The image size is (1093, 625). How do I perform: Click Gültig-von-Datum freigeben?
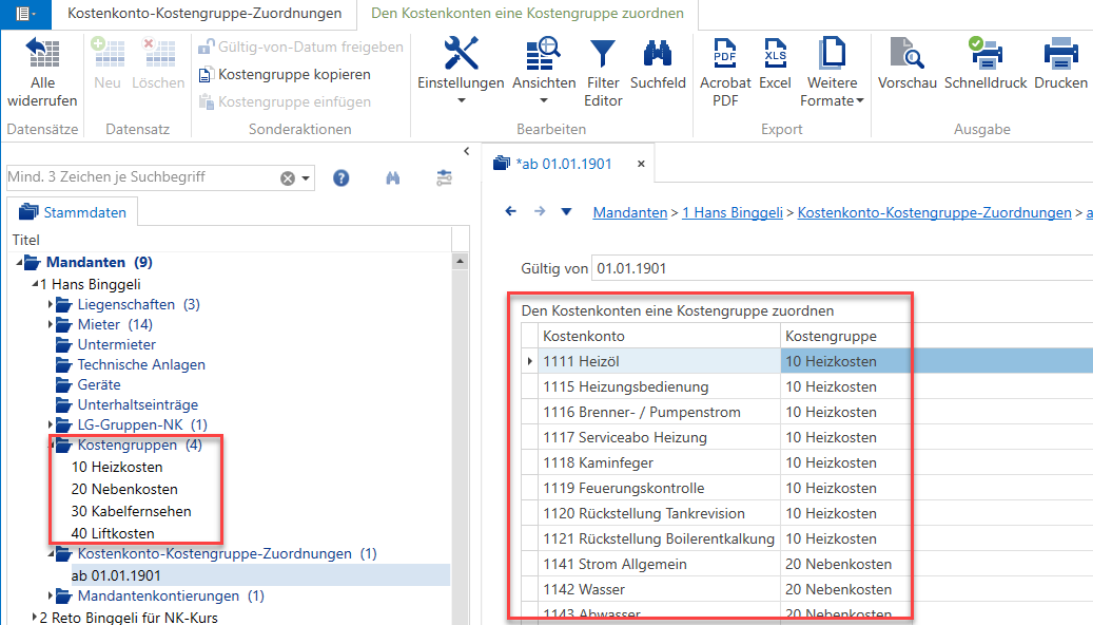[300, 47]
